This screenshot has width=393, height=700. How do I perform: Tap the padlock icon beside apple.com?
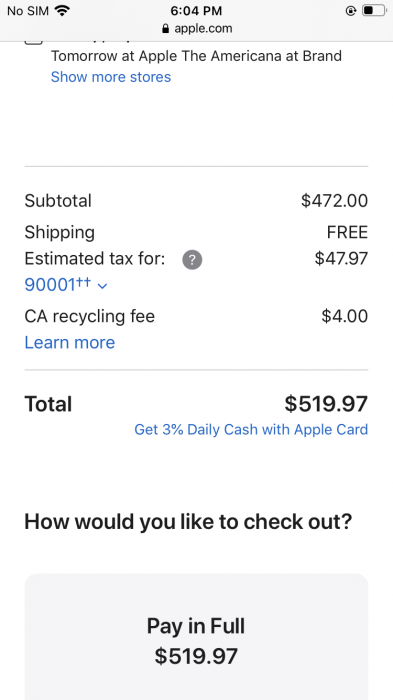tap(166, 29)
